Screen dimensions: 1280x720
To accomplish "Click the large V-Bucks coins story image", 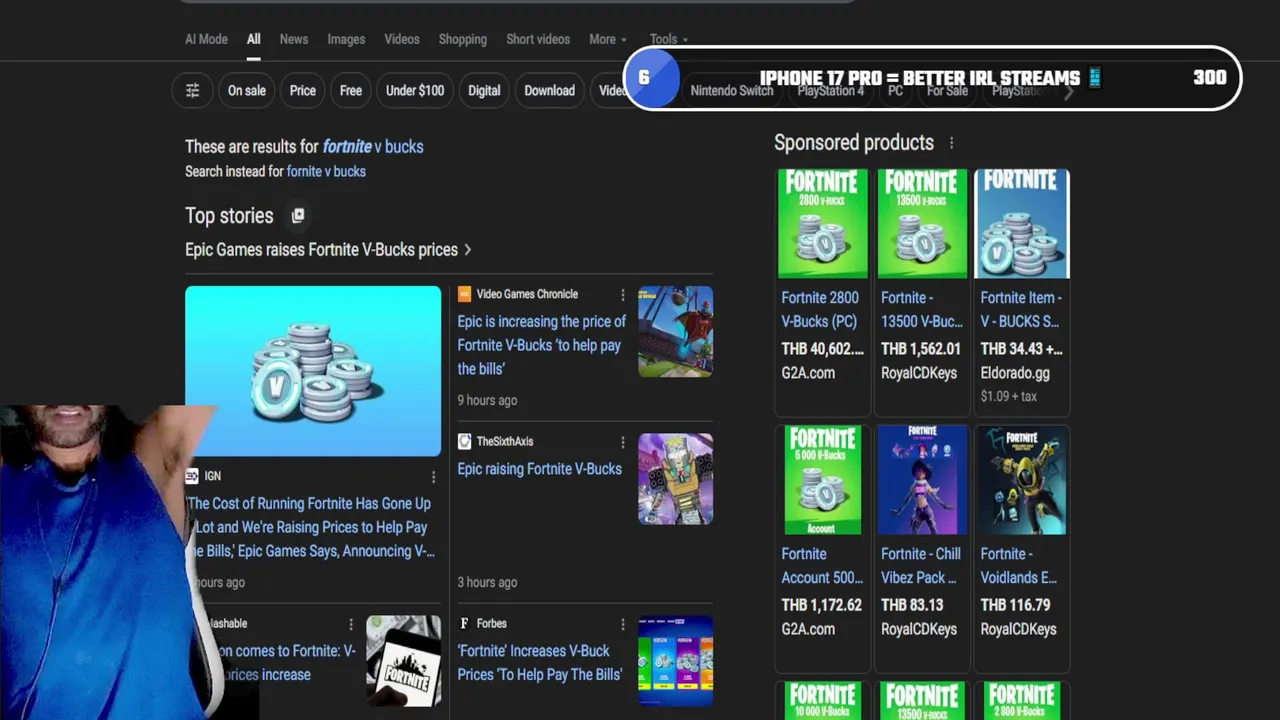I will (313, 371).
